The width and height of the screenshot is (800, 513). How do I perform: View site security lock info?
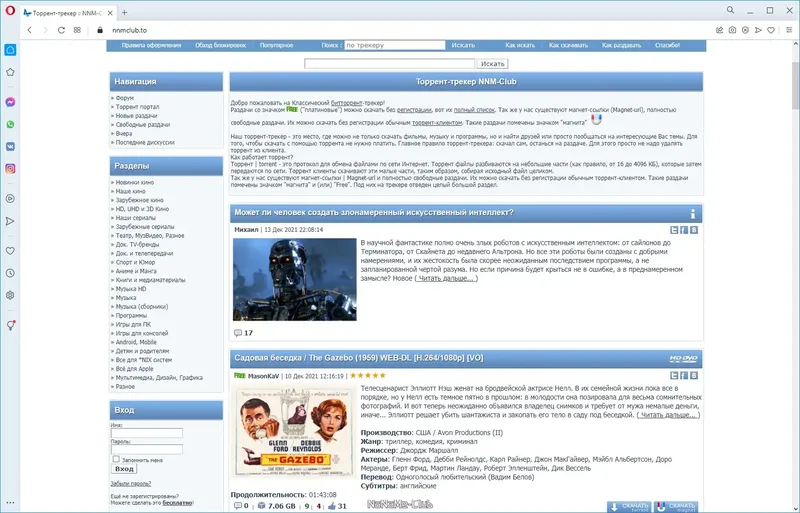(100, 30)
